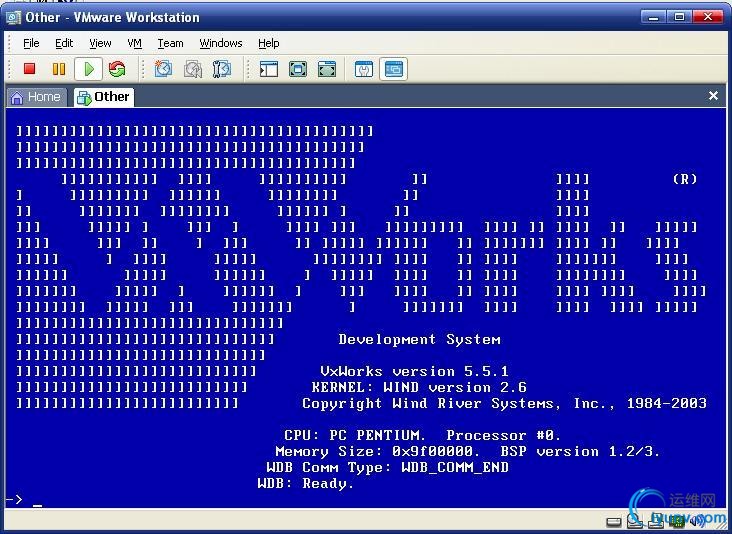Open the Windows menu
This screenshot has width=732, height=534.
(x=221, y=43)
